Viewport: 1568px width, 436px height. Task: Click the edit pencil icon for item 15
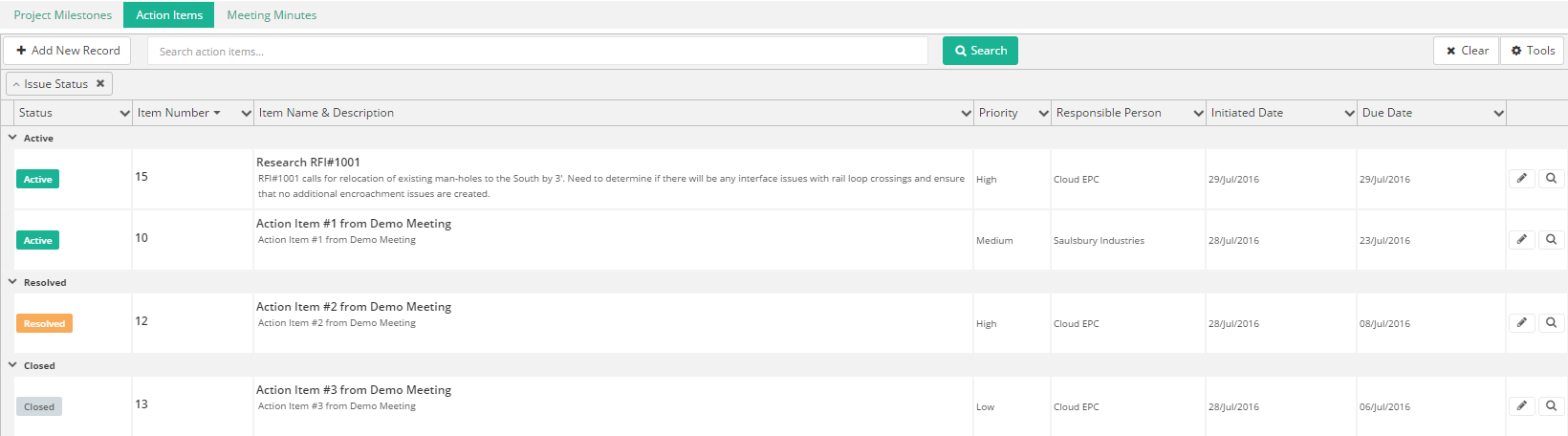1521,179
